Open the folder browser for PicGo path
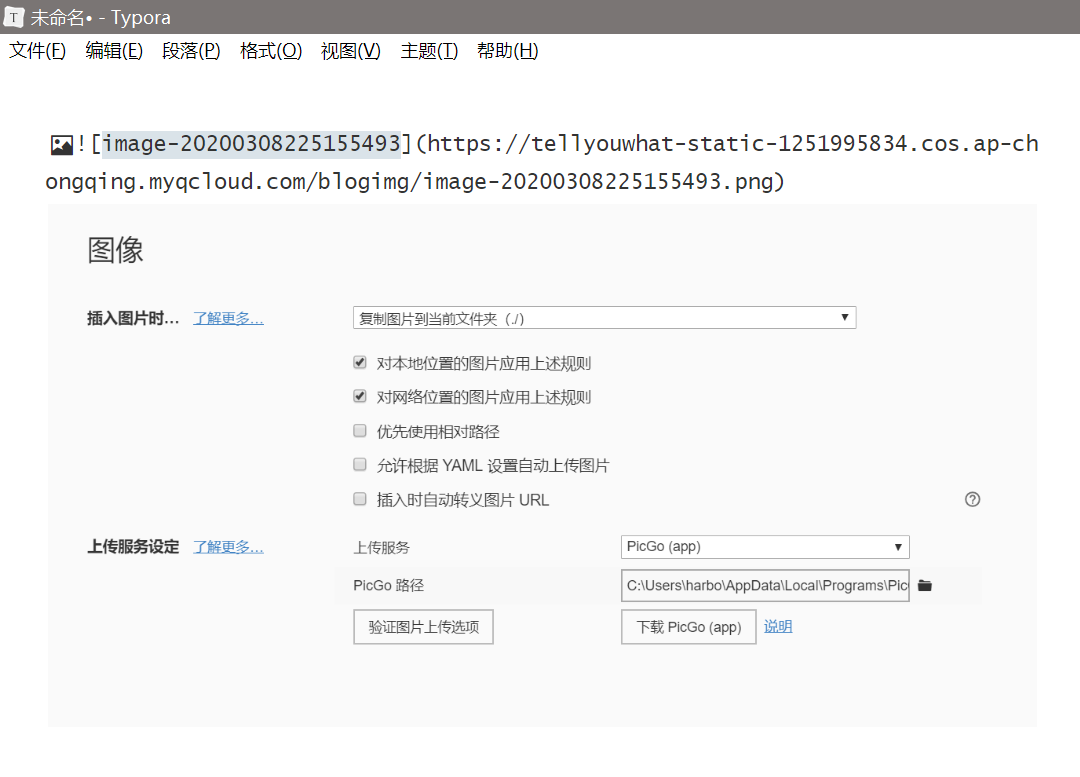The width and height of the screenshot is (1080, 777). click(x=924, y=585)
